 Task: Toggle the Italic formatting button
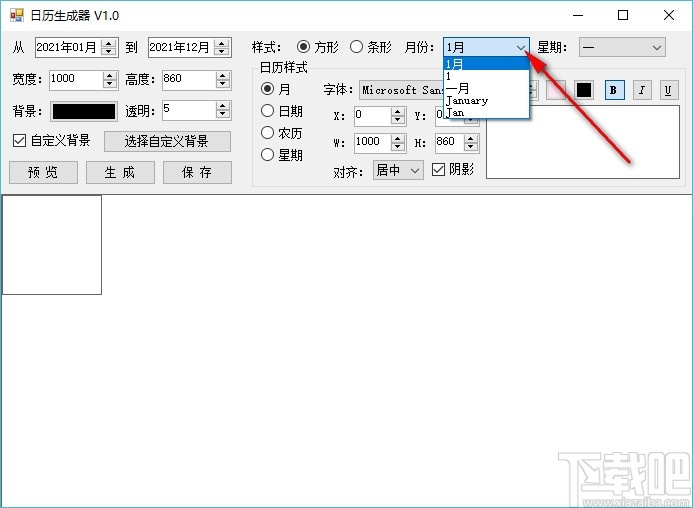click(641, 90)
